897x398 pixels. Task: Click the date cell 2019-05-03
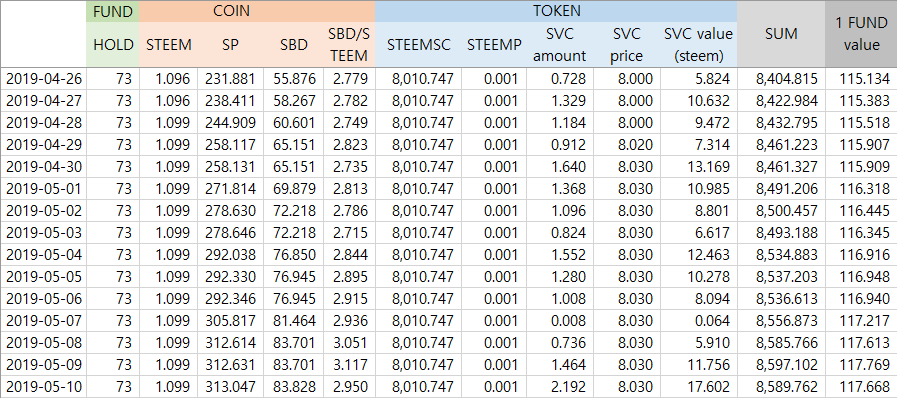[43, 233]
